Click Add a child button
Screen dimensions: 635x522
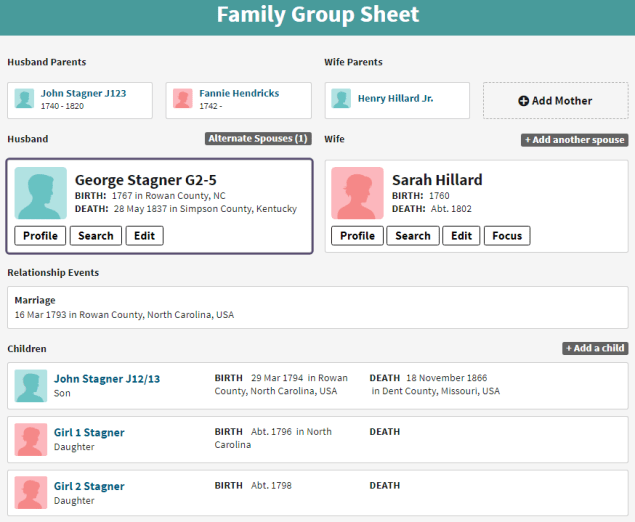click(x=594, y=348)
